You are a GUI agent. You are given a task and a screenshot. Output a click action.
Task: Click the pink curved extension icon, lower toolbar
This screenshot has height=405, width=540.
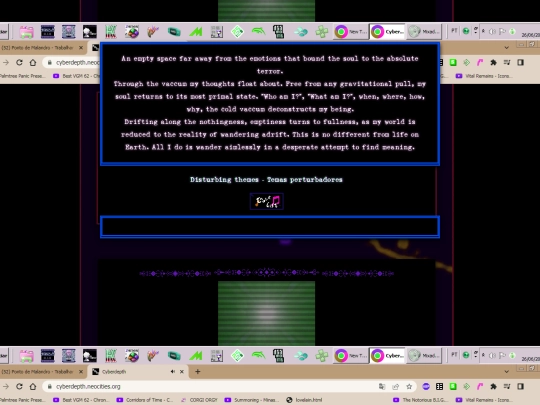click(x=480, y=386)
